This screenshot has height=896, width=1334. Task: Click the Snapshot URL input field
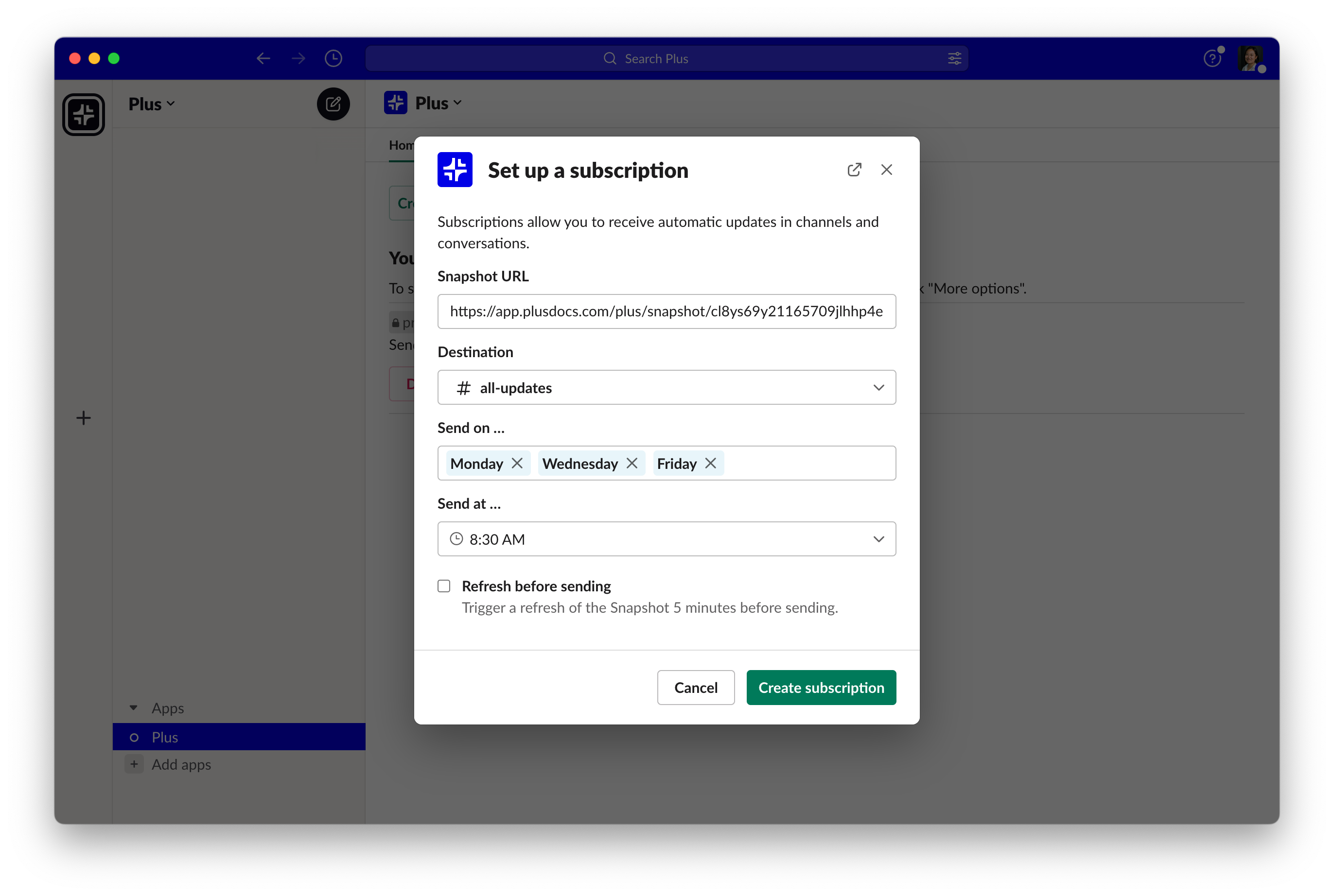(667, 311)
